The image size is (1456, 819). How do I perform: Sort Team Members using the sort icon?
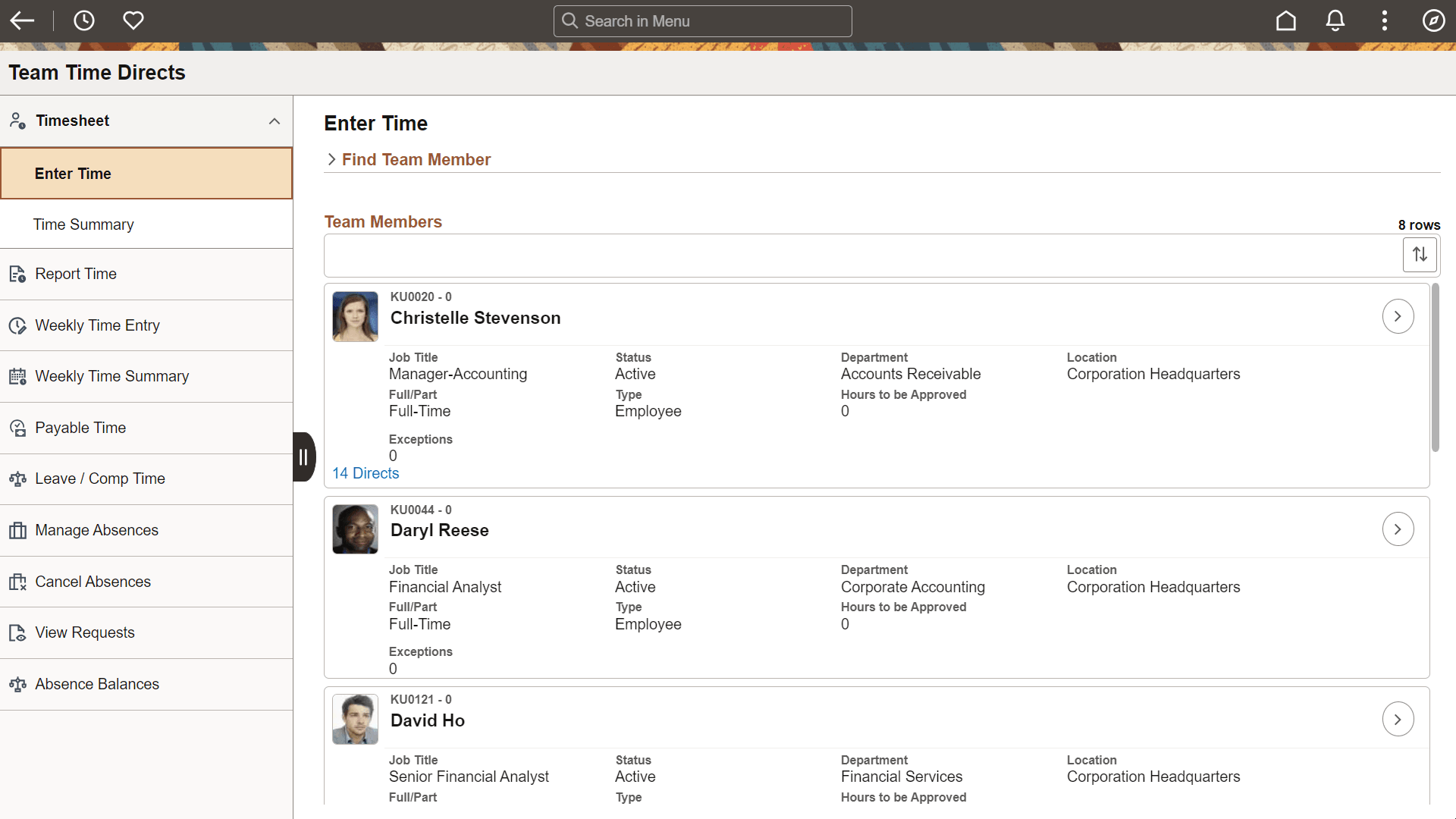[1420, 254]
